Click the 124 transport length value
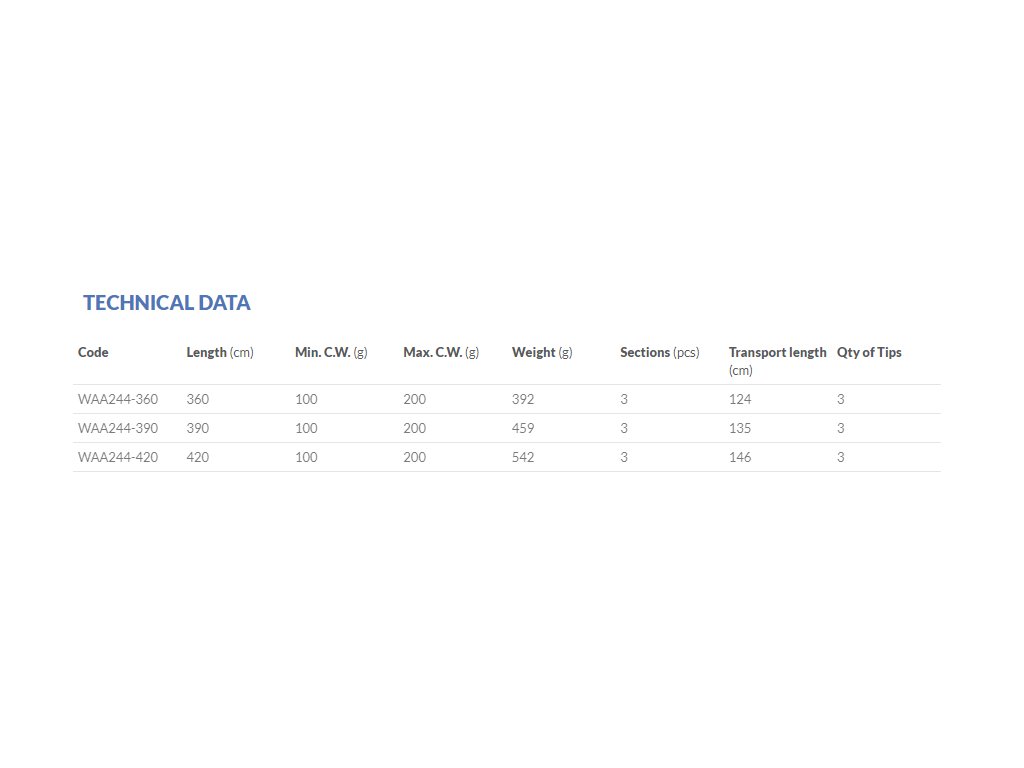The width and height of the screenshot is (1024, 768). pyautogui.click(x=740, y=399)
